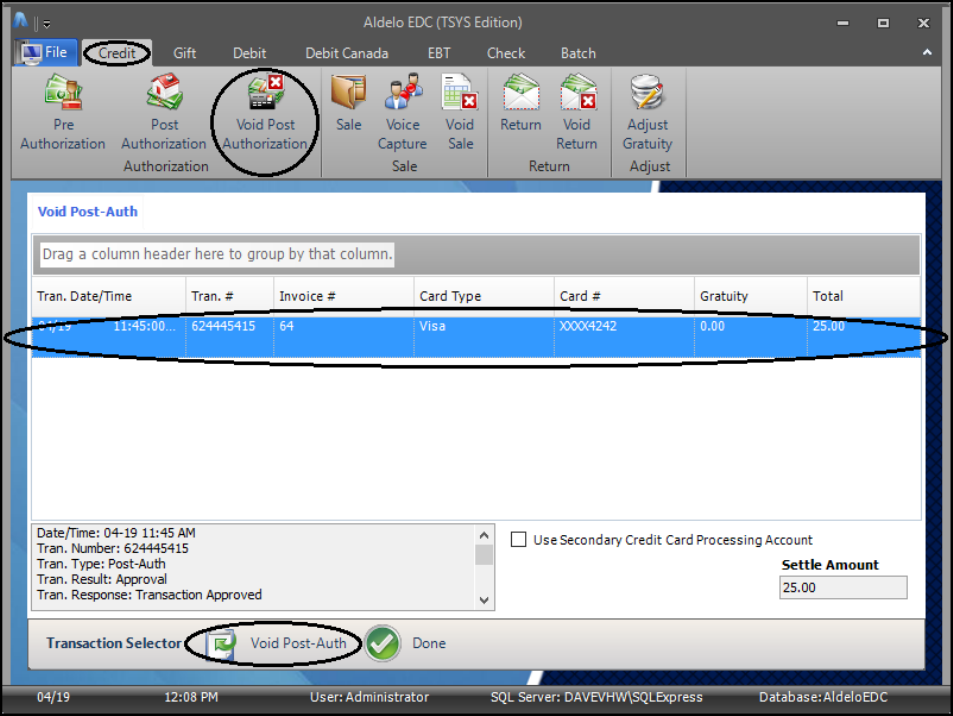
Task: Click the 12:08 PM status bar time
Action: click(191, 697)
